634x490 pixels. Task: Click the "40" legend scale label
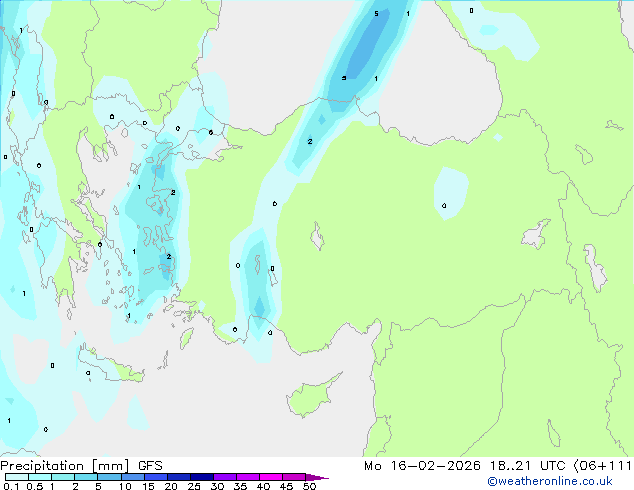(x=263, y=486)
